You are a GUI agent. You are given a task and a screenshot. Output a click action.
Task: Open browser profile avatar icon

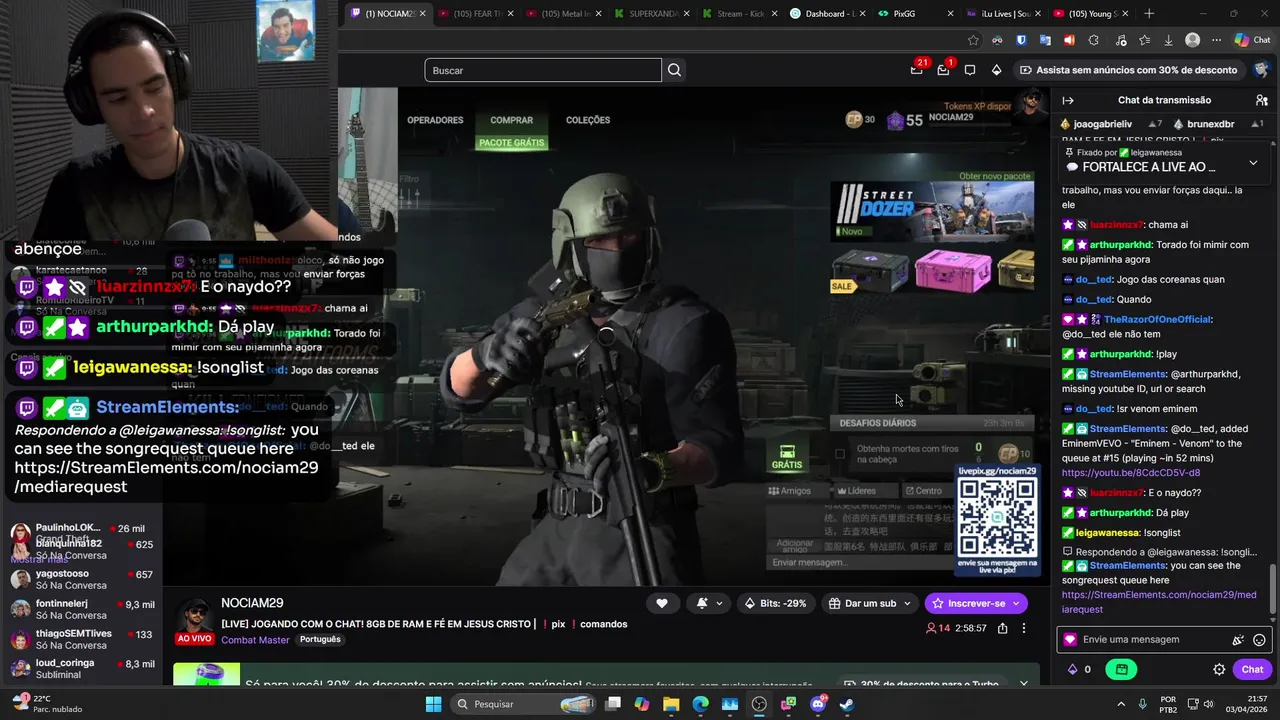[x=1192, y=40]
